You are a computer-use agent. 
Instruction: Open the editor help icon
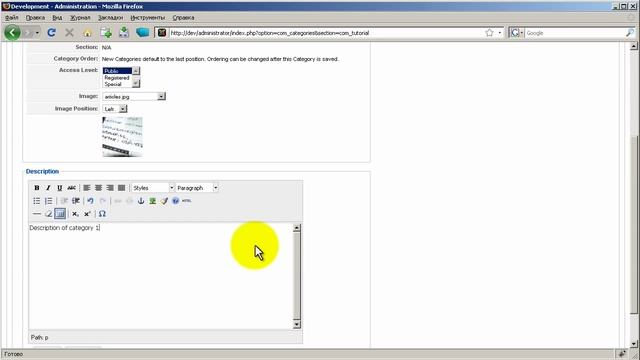pos(176,201)
